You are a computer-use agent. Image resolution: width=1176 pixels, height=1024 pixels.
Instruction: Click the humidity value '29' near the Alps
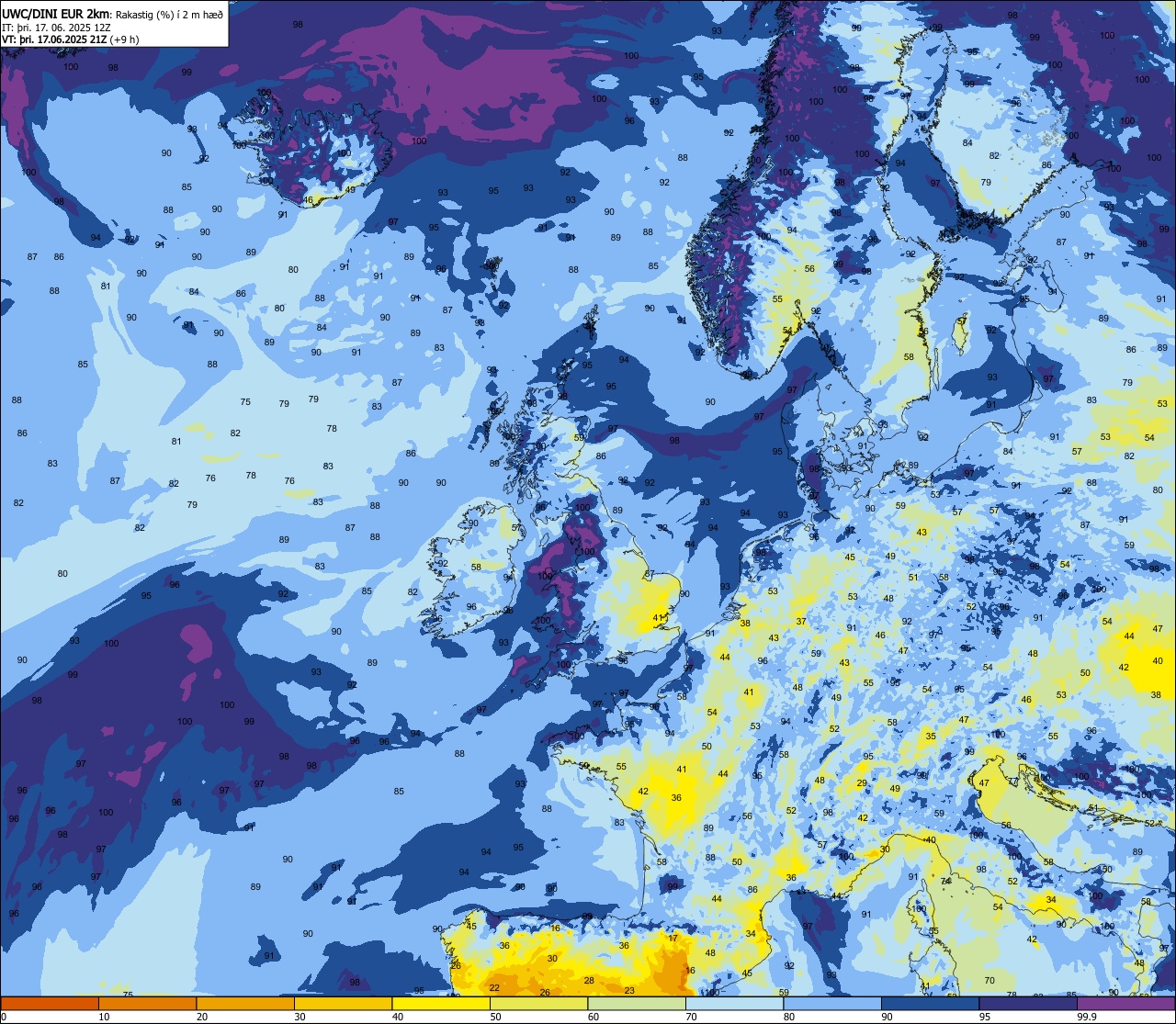(862, 783)
